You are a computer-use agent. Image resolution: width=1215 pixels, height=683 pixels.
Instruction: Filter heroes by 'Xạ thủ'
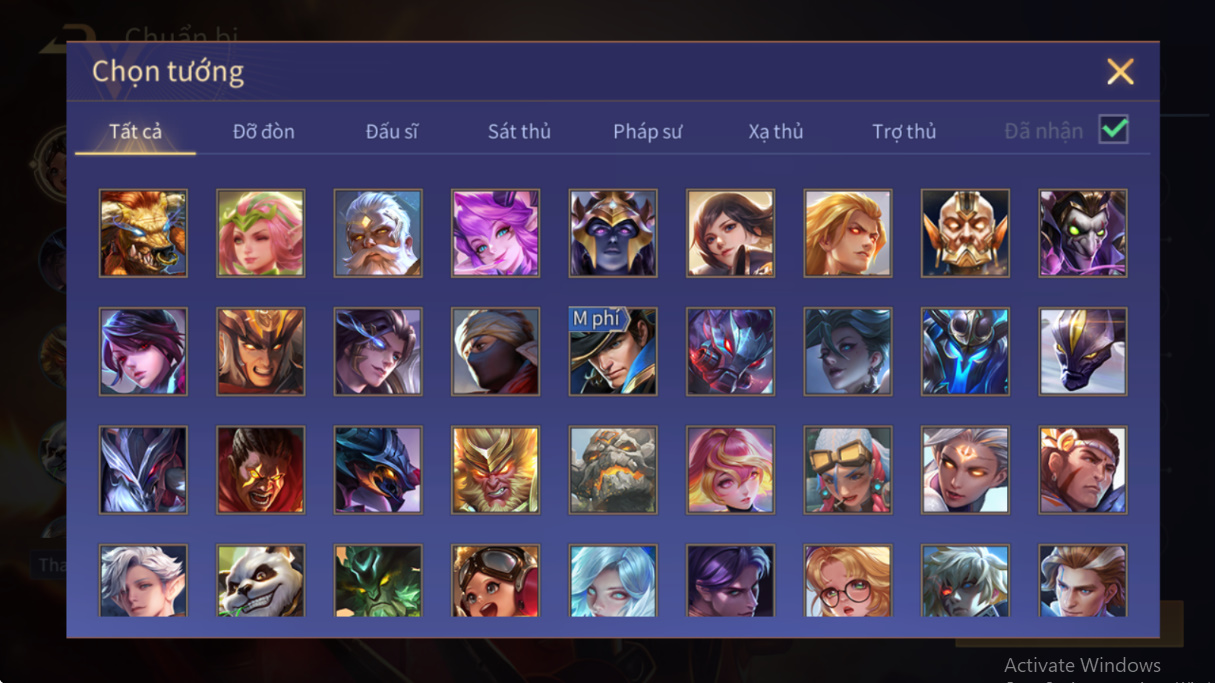pos(776,131)
